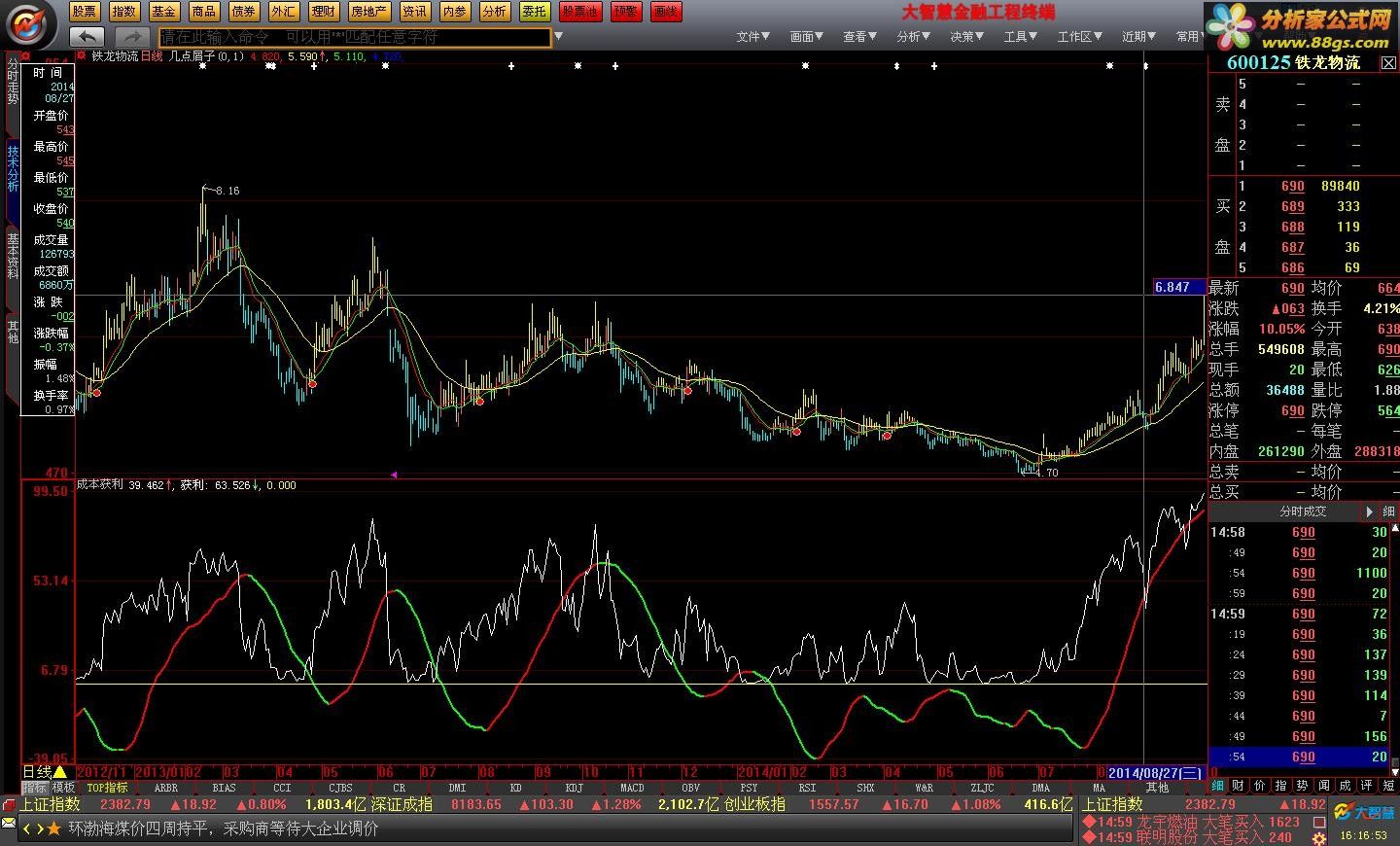This screenshot has height=846, width=1400.
Task: Click the orange star in the news ticker
Action: (x=54, y=828)
